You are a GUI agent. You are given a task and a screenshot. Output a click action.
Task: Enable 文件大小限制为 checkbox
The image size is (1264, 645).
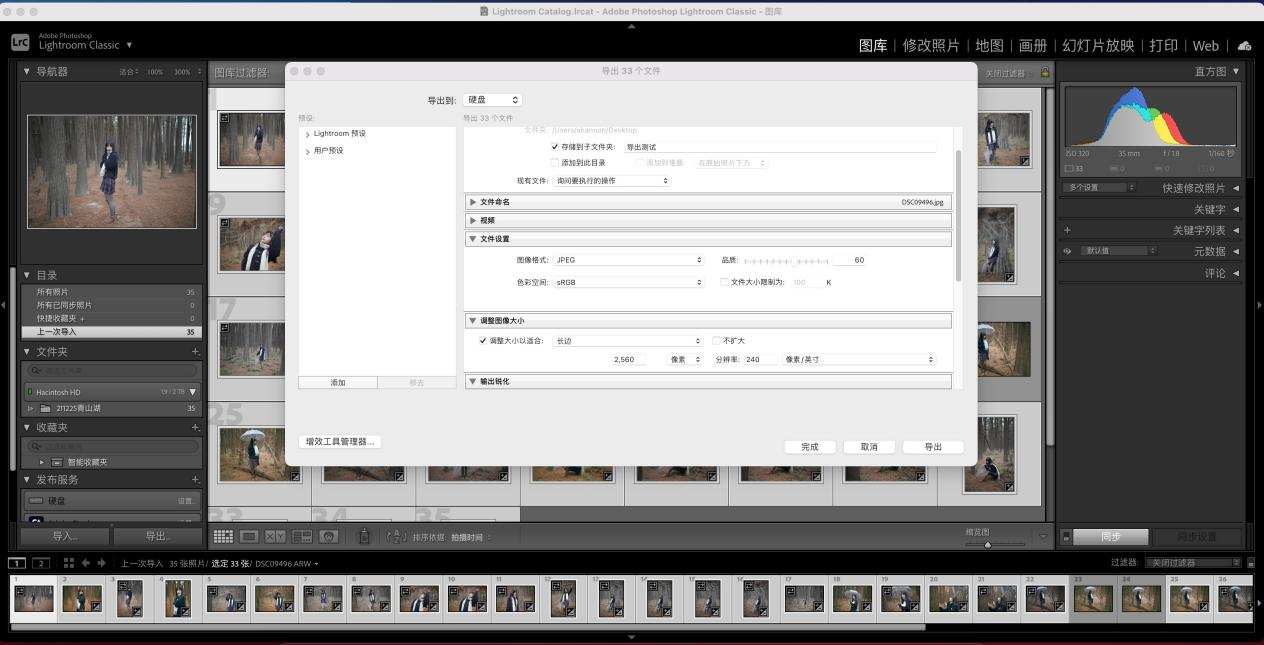tap(725, 282)
